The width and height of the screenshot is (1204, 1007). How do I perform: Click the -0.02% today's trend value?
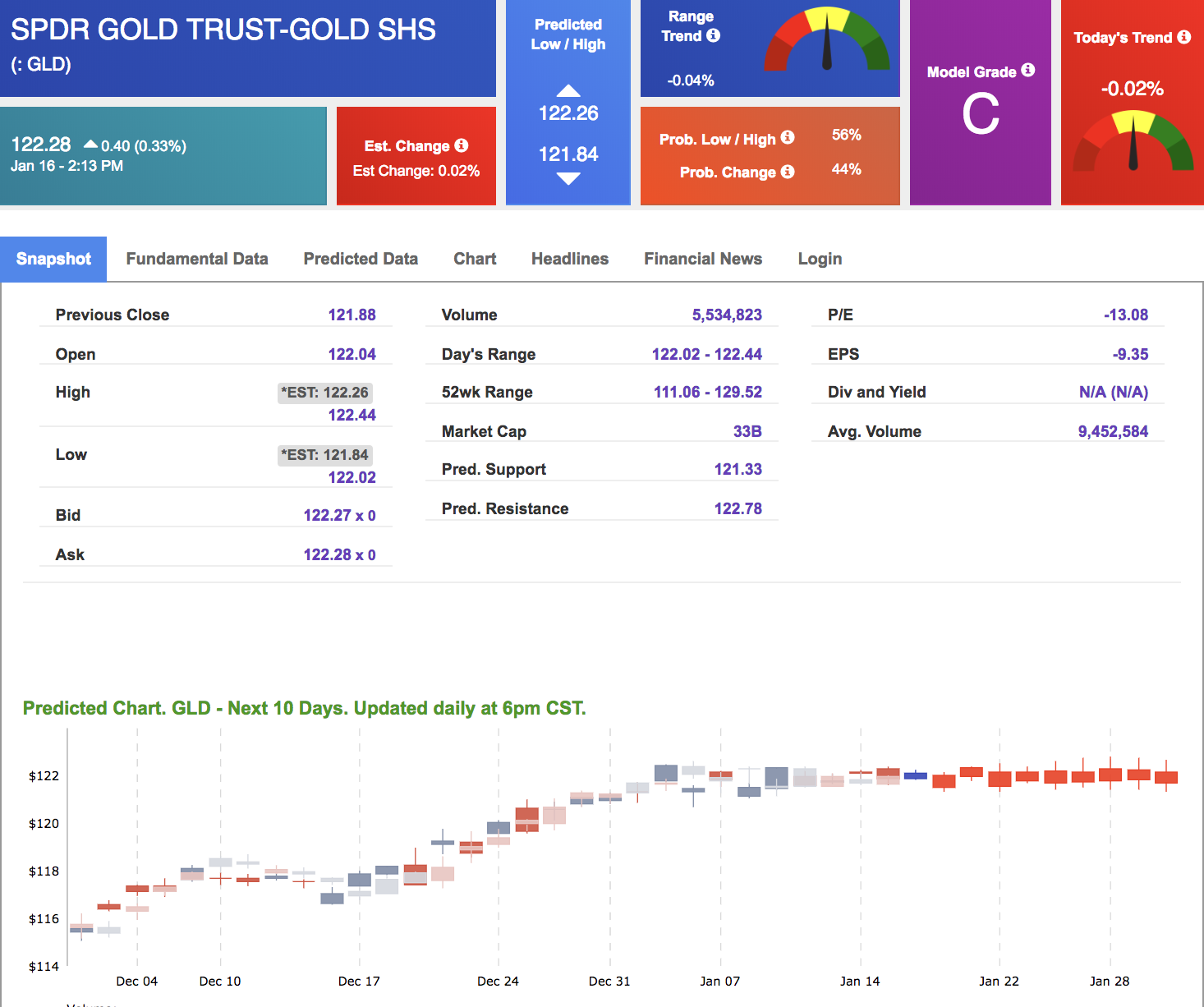pyautogui.click(x=1132, y=89)
